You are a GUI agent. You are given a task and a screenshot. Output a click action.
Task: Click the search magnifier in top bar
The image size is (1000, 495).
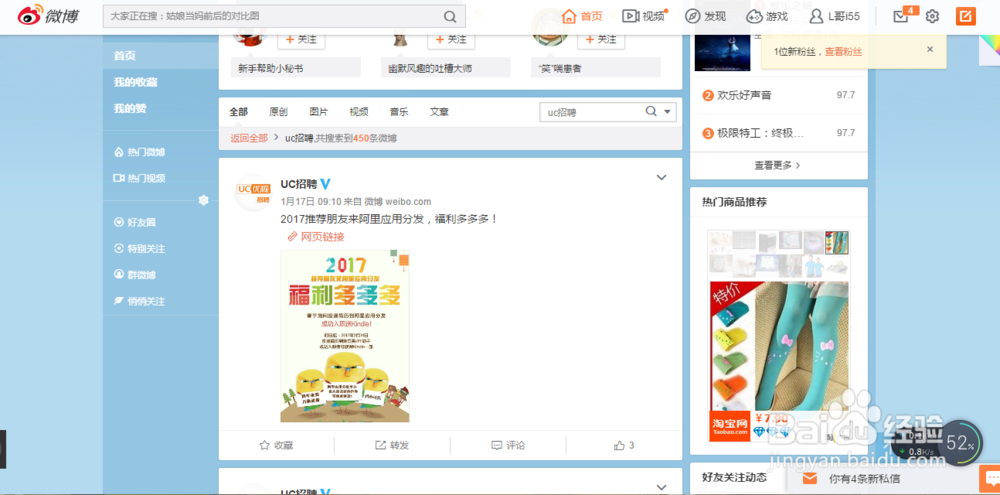tap(450, 17)
